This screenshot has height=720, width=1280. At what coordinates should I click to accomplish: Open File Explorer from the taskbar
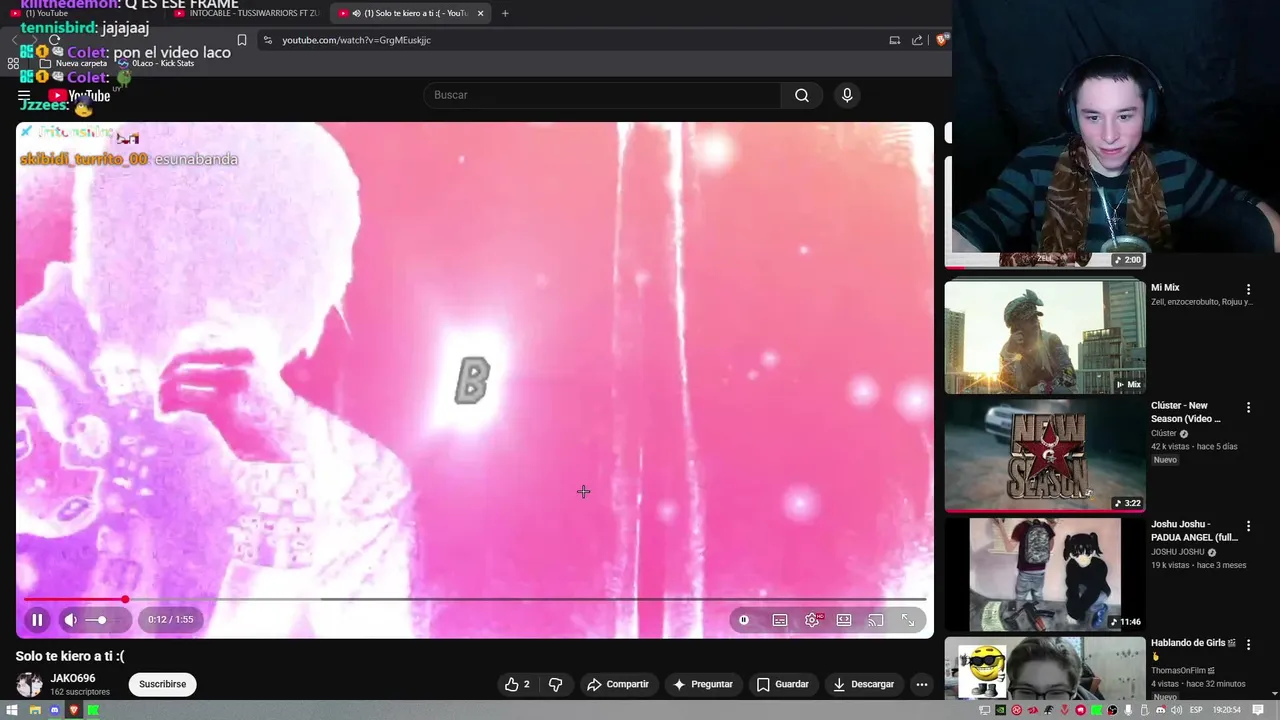coord(35,710)
